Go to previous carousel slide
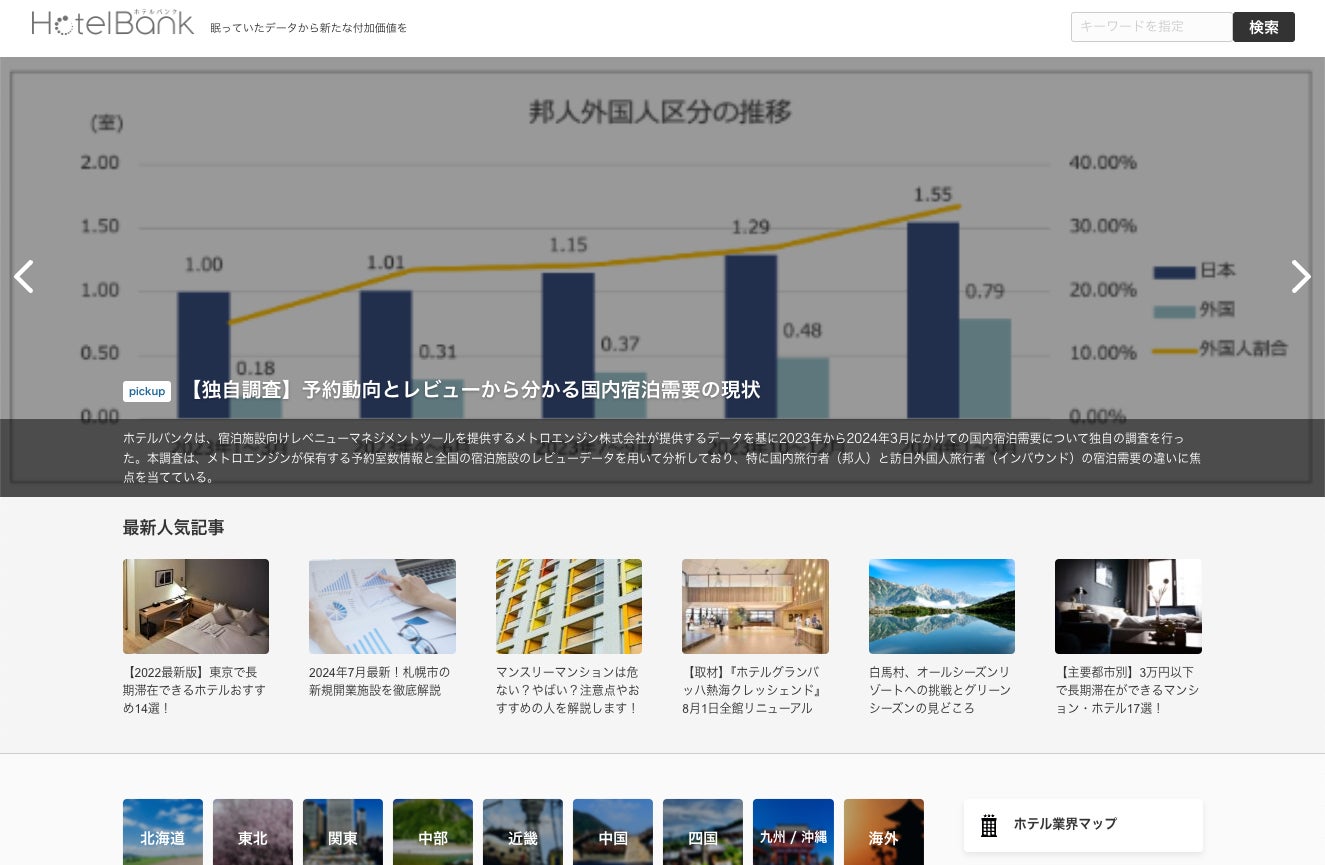 click(x=24, y=277)
